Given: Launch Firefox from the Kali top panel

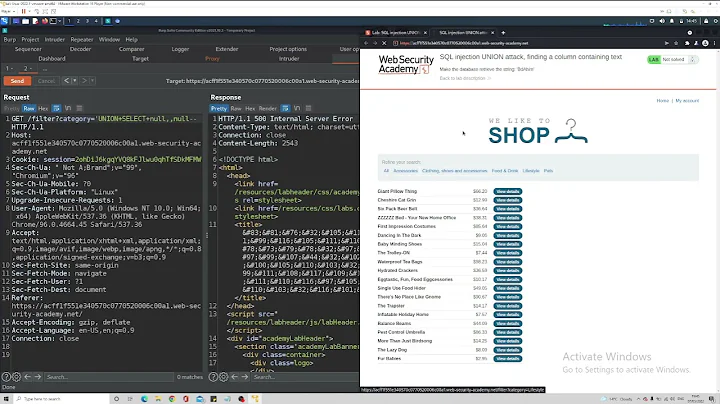Looking at the screenshot, I should pyautogui.click(x=45, y=21).
